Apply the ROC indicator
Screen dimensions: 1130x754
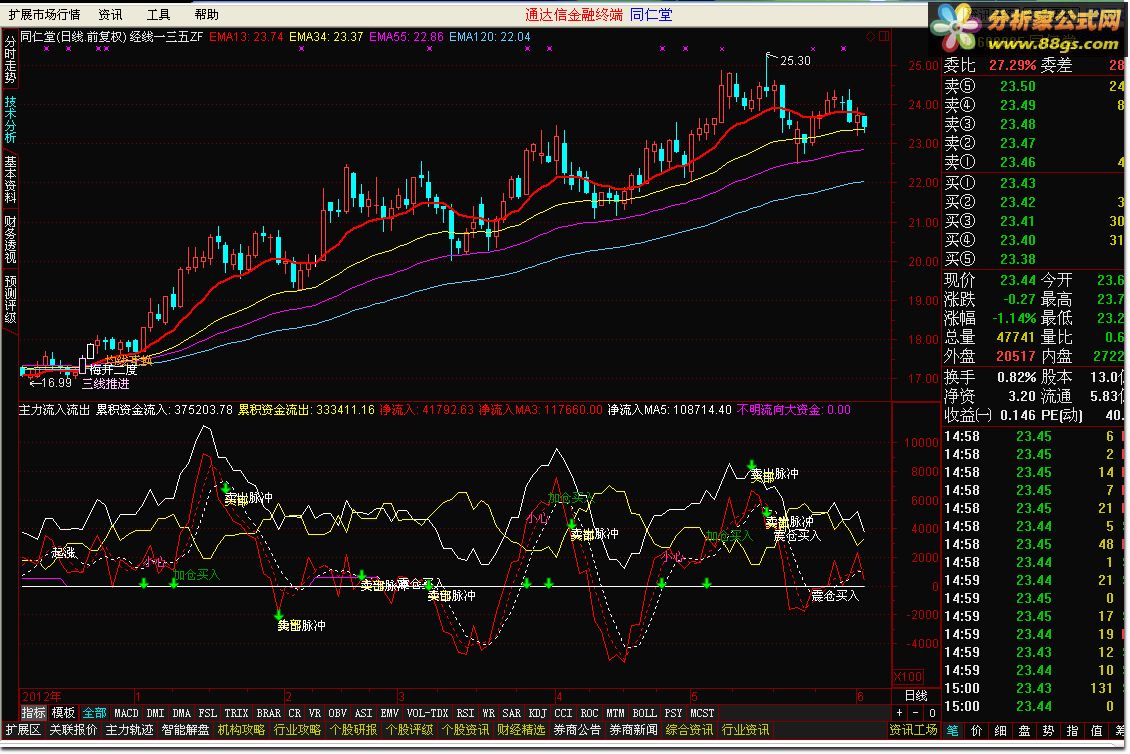pos(589,713)
